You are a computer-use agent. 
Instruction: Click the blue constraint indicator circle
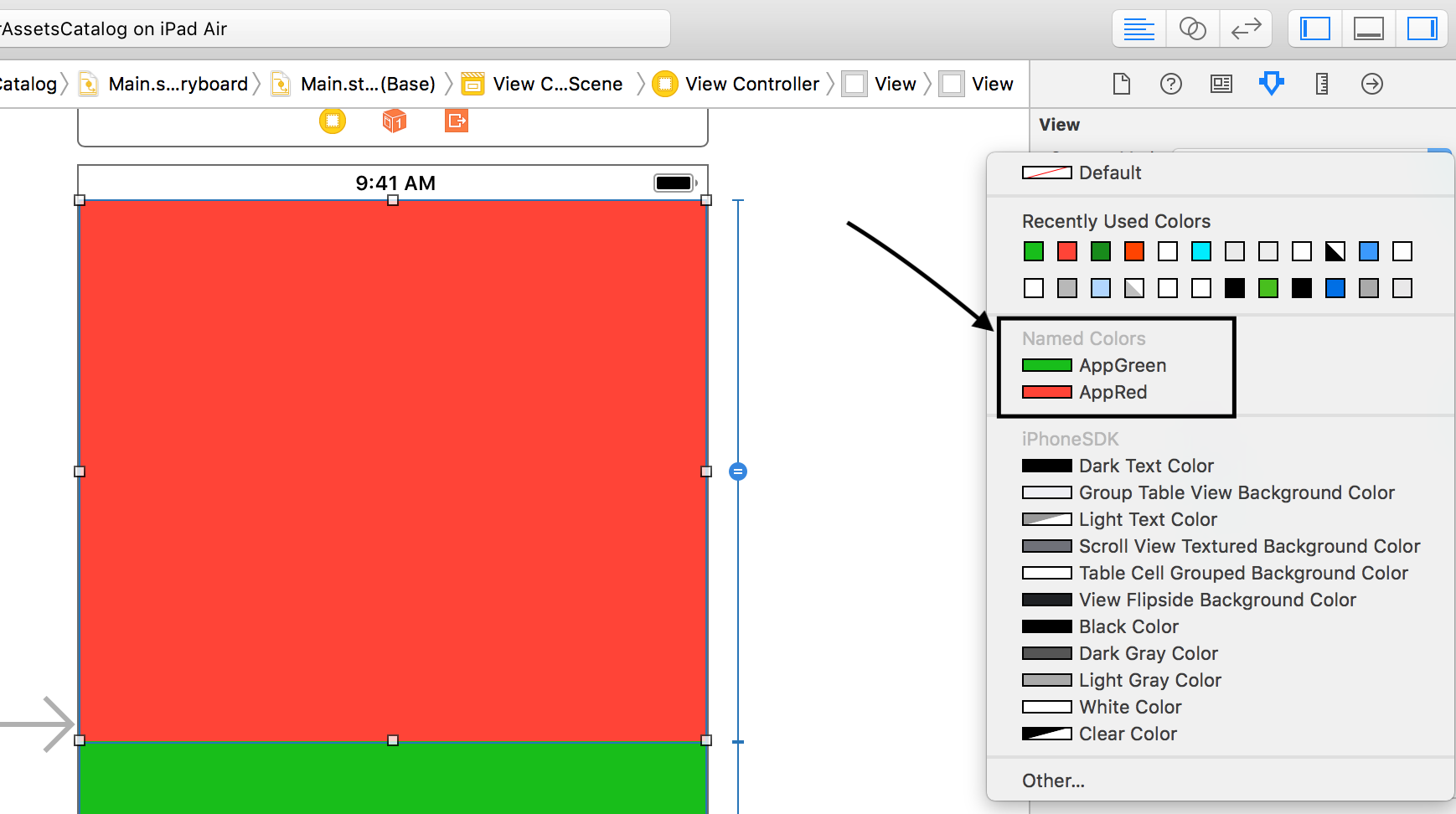[738, 471]
